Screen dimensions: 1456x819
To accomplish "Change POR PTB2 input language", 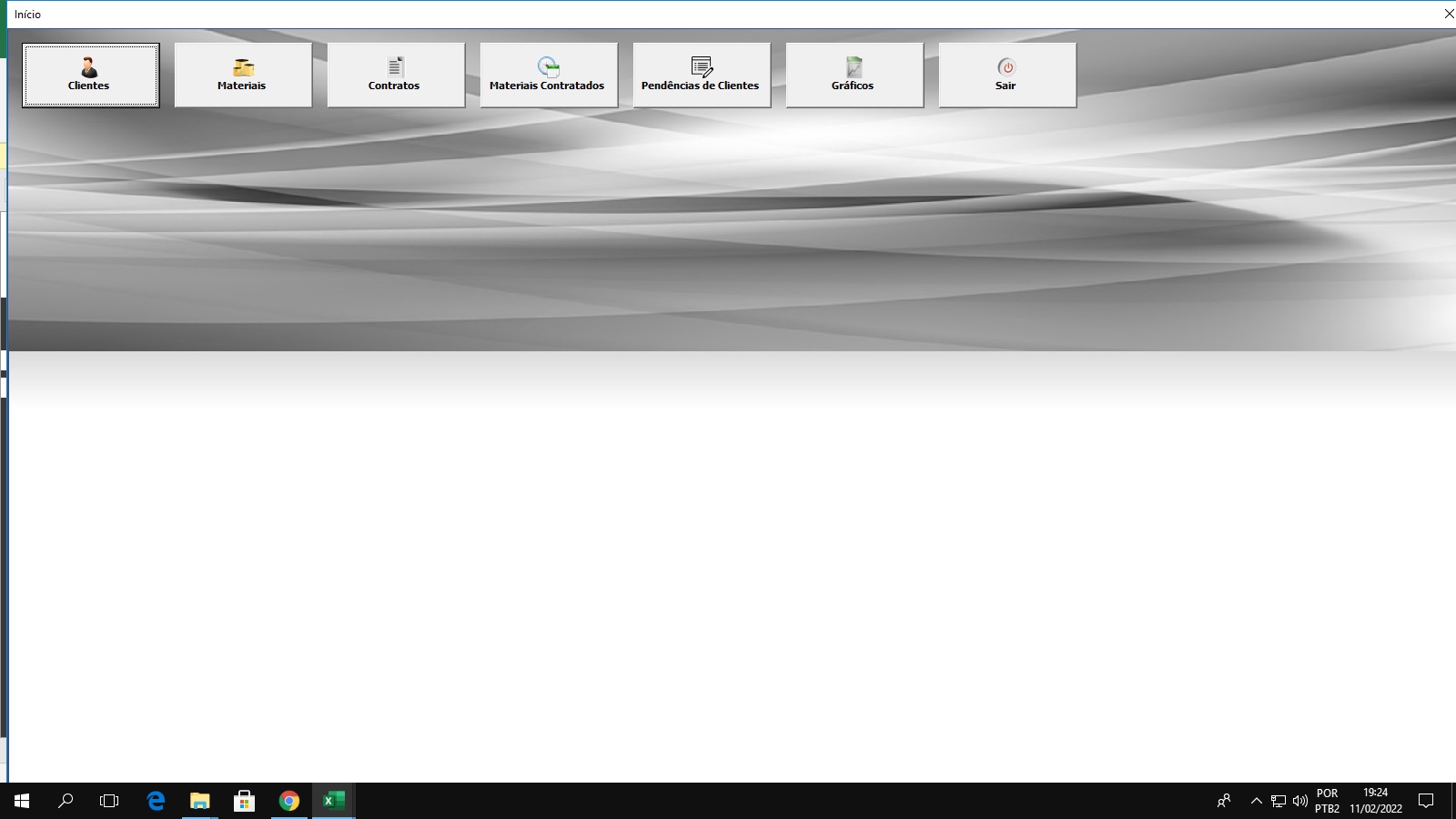I will coord(1328,801).
